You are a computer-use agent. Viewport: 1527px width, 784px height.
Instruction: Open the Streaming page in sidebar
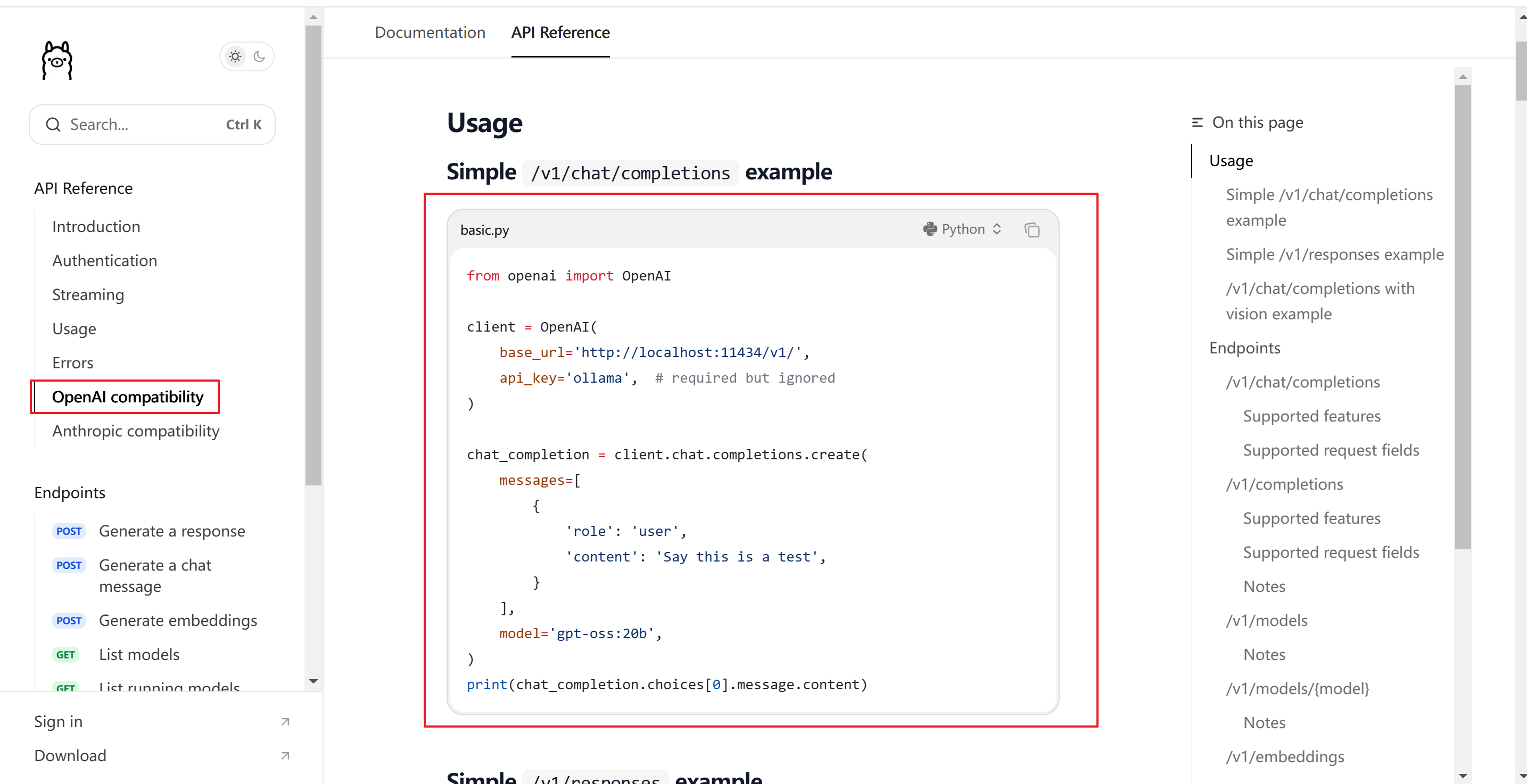(x=88, y=294)
